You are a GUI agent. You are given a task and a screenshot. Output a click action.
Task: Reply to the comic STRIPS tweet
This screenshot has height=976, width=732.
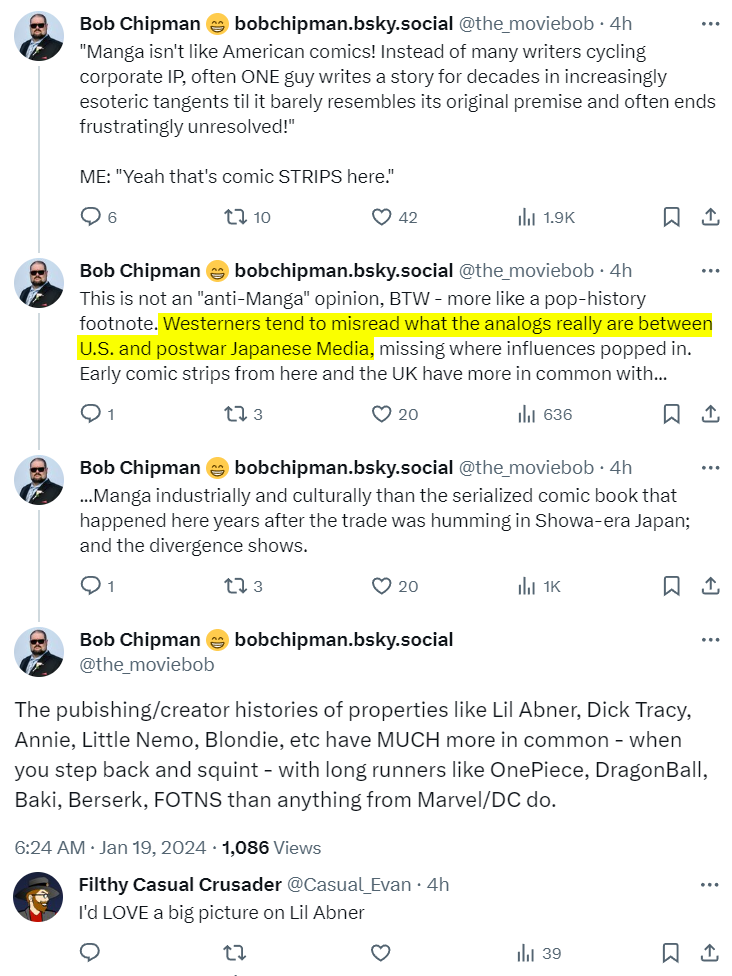[90, 217]
